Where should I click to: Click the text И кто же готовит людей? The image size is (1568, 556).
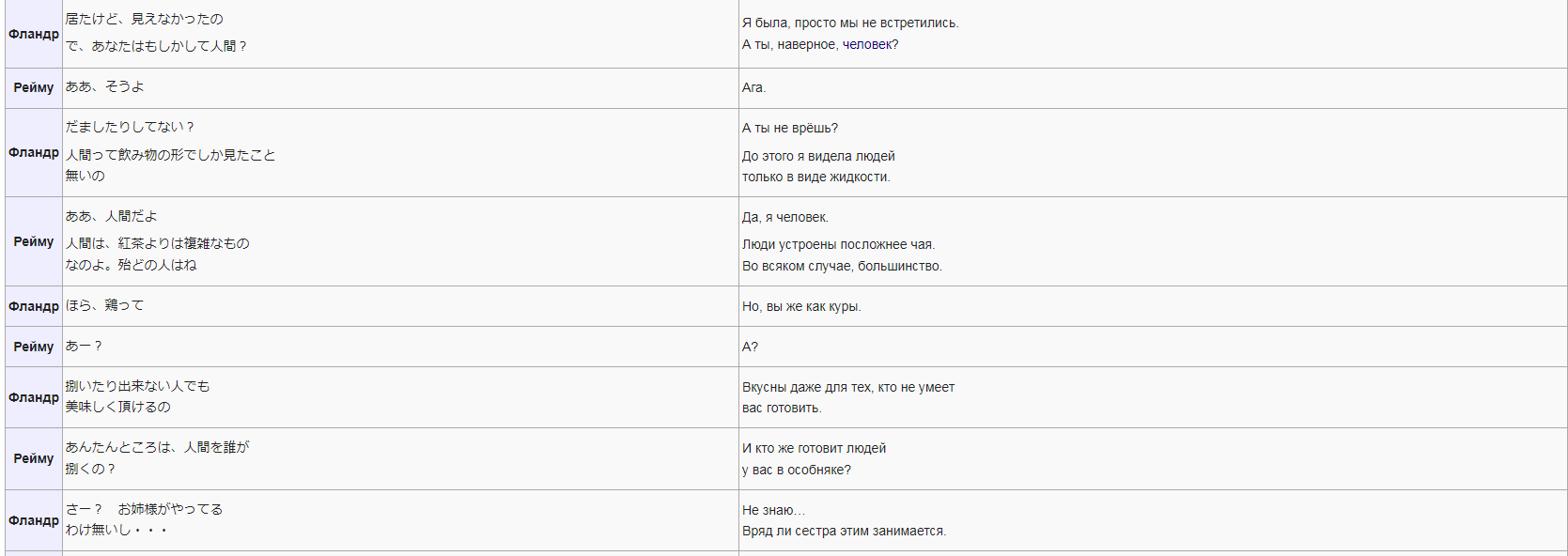point(815,448)
